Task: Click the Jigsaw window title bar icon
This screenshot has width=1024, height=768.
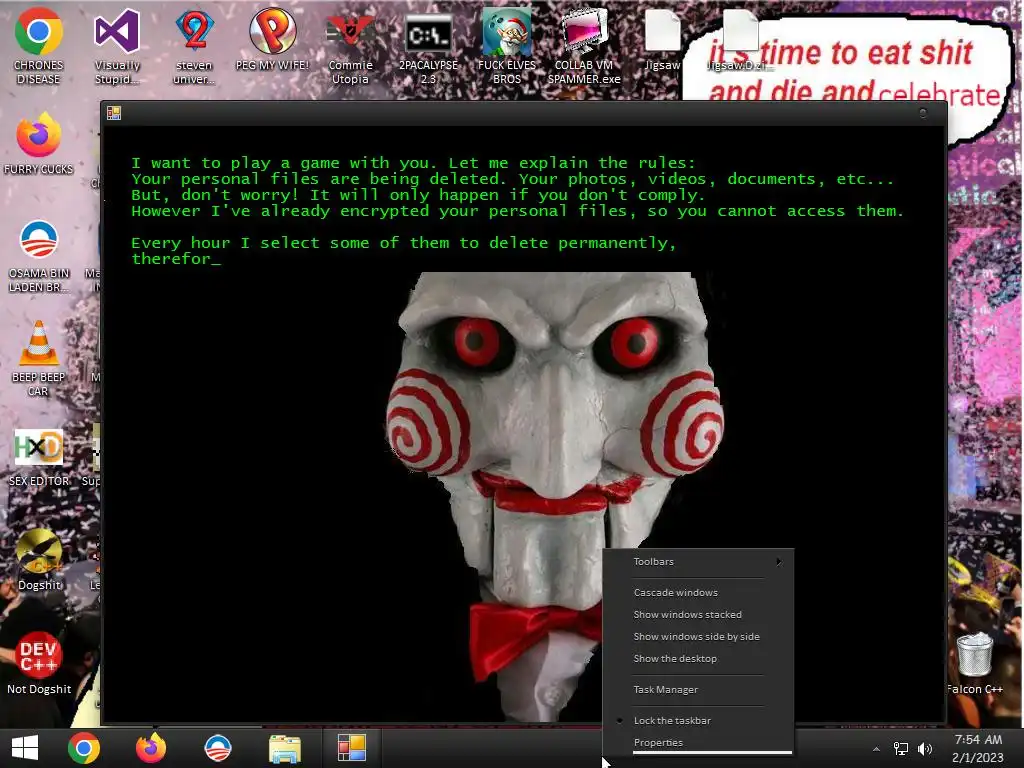Action: pyautogui.click(x=114, y=114)
